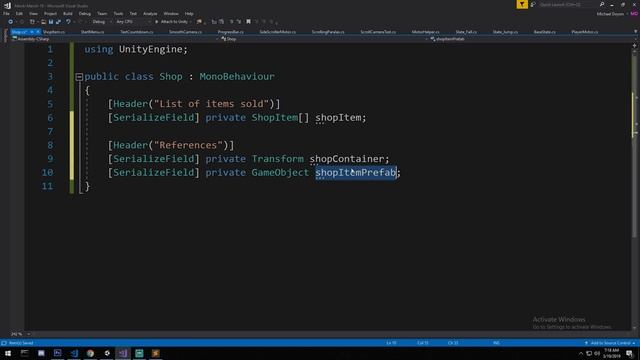Click the comment selection toolbar icon
This screenshot has width=640, height=360.
[231, 22]
